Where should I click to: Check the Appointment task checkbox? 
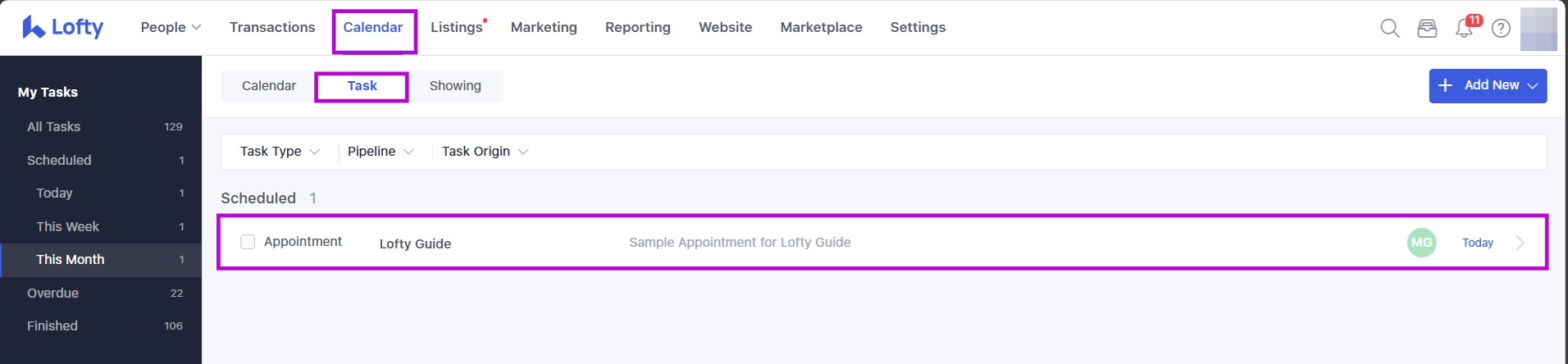pos(248,242)
